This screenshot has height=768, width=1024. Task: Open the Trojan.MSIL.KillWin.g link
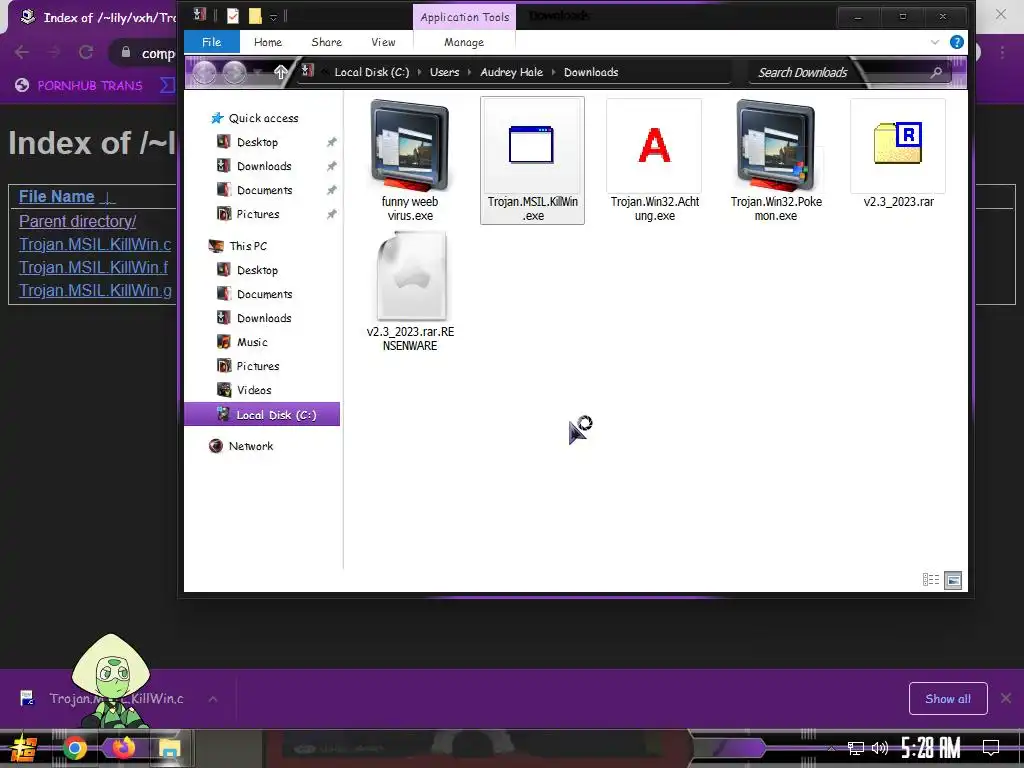pos(95,290)
